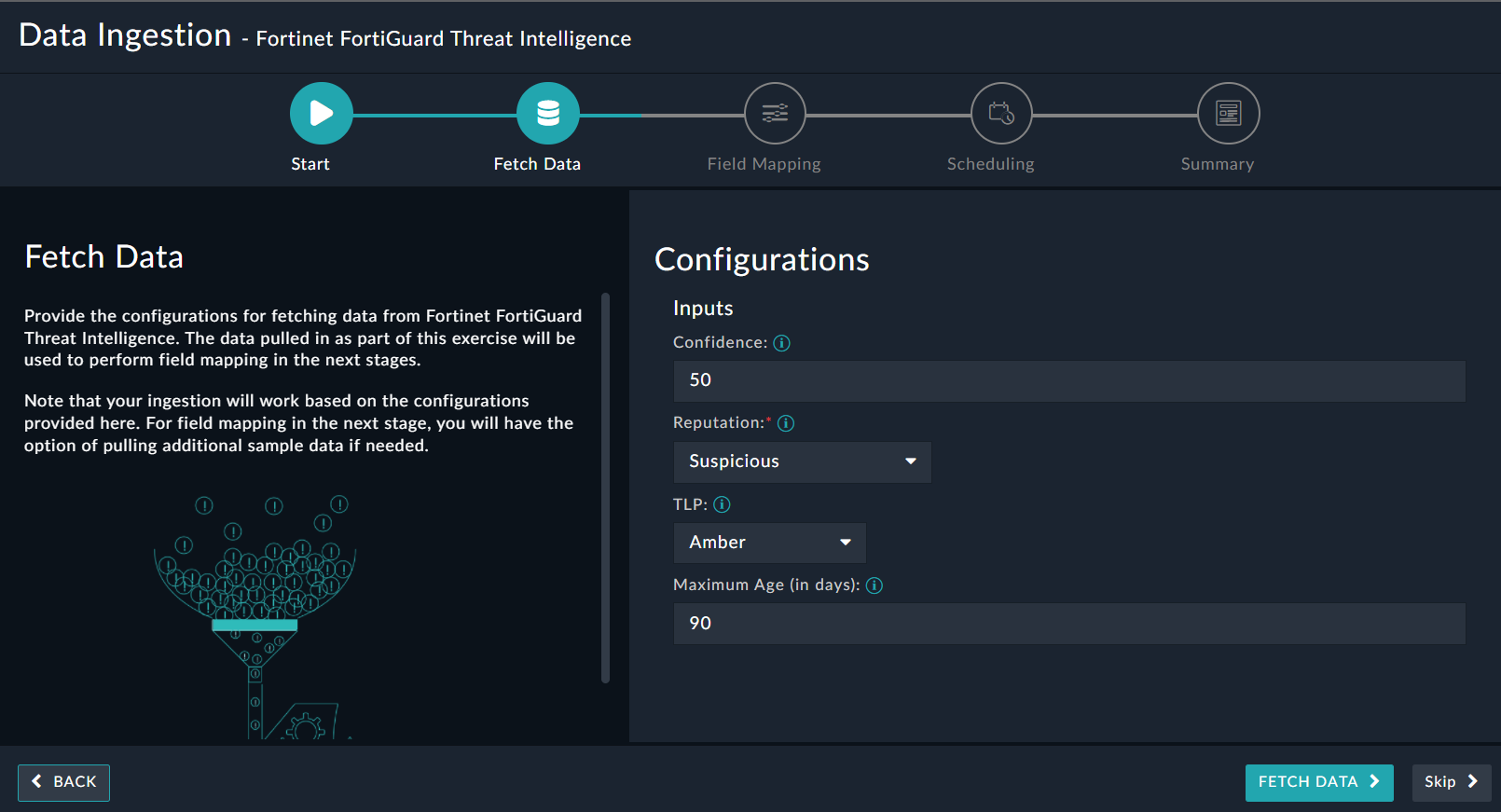Go to the Scheduling calendar-clock icon
This screenshot has width=1501, height=812.
(1001, 114)
